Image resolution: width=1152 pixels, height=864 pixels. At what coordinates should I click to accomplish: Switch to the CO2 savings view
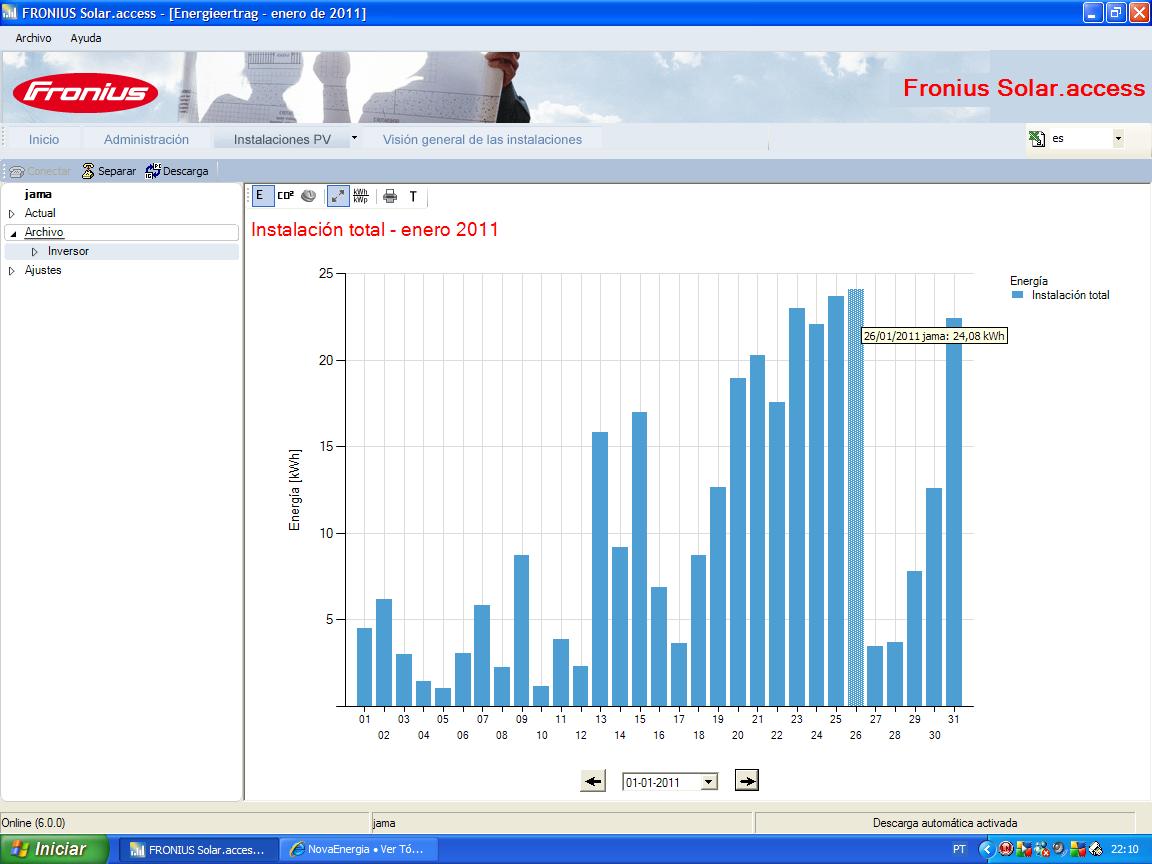pos(286,195)
